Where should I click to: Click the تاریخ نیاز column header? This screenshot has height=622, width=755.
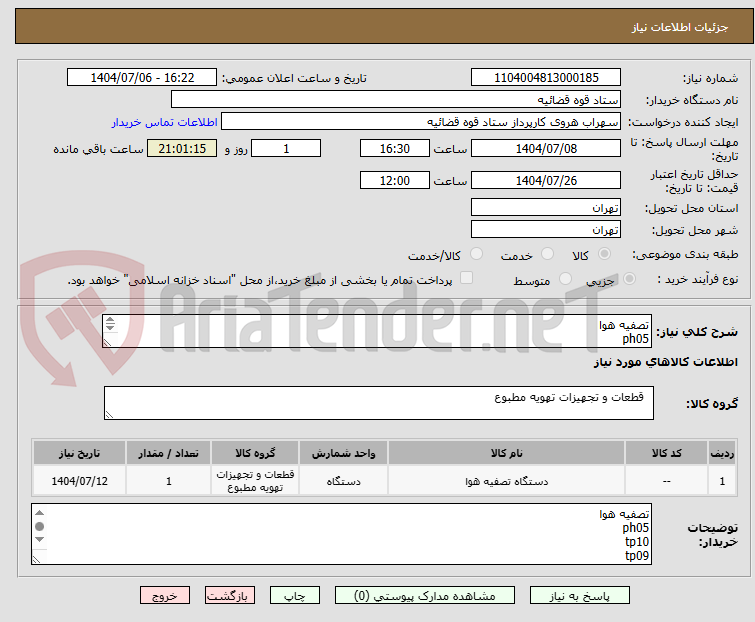[79, 453]
